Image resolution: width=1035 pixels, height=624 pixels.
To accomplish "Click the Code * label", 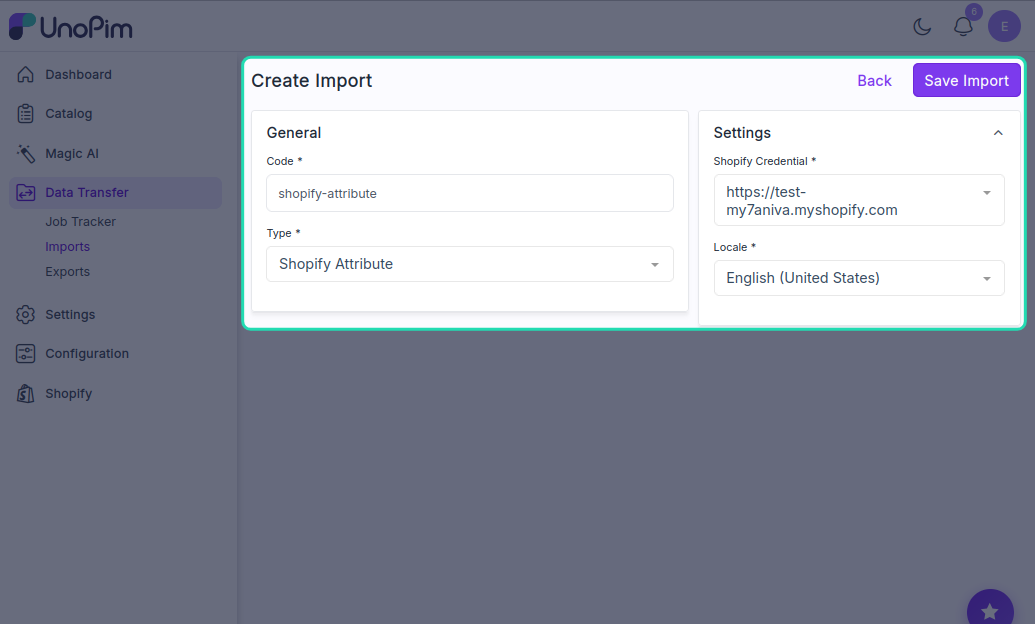I will pyautogui.click(x=284, y=161).
